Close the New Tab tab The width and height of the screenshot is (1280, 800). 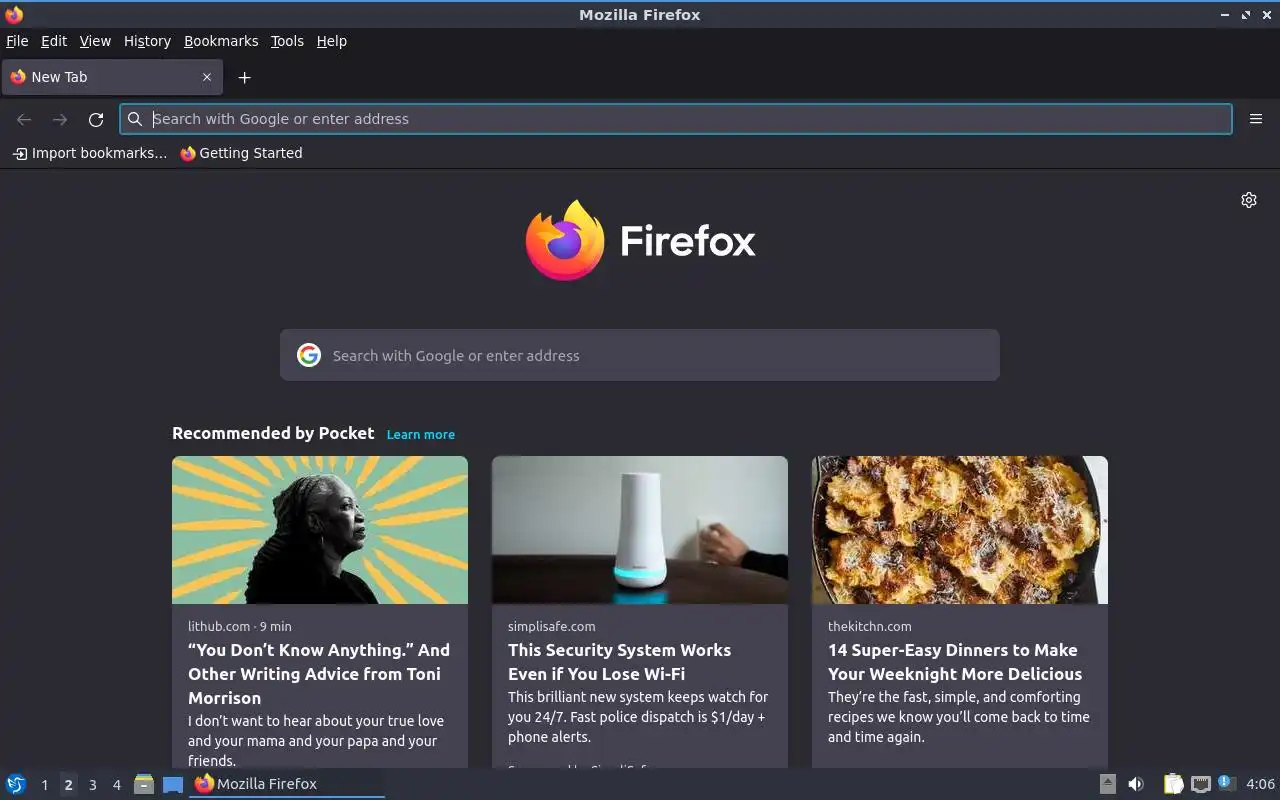pyautogui.click(x=207, y=77)
